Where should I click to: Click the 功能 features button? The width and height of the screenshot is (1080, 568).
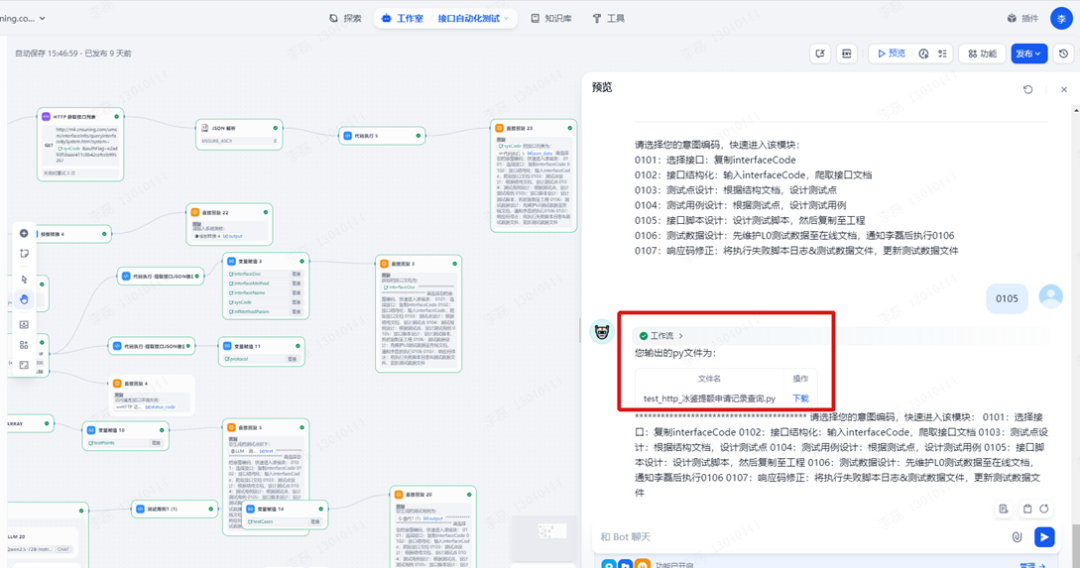click(x=982, y=54)
